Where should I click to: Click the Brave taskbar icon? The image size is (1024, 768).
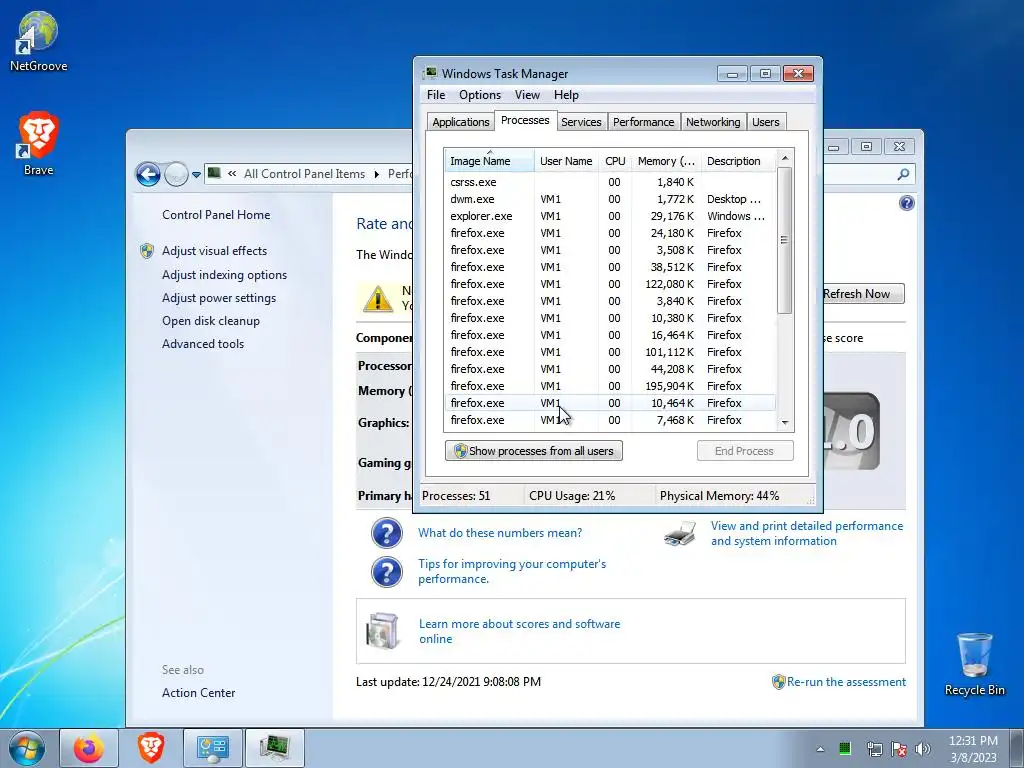point(151,748)
